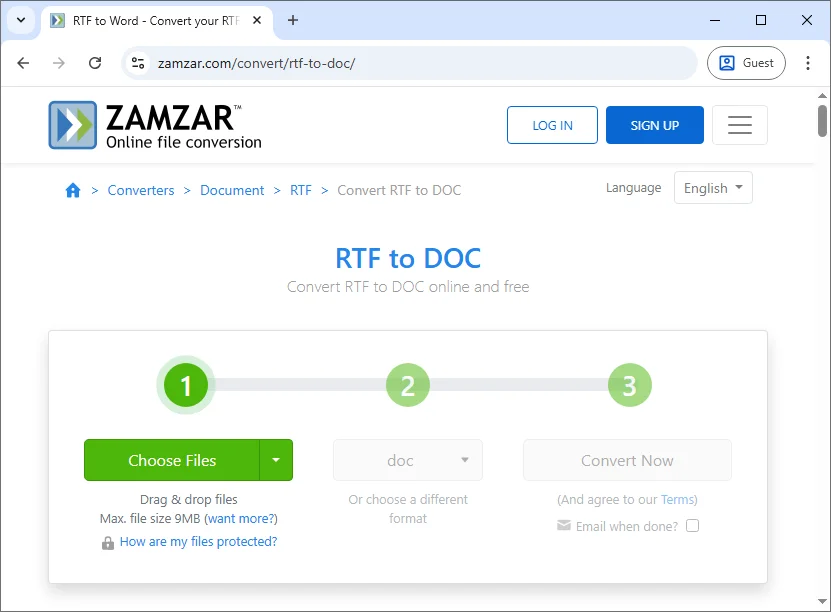Viewport: 831px width, 612px height.
Task: Click the padlock icon next to file protection info
Action: (108, 541)
